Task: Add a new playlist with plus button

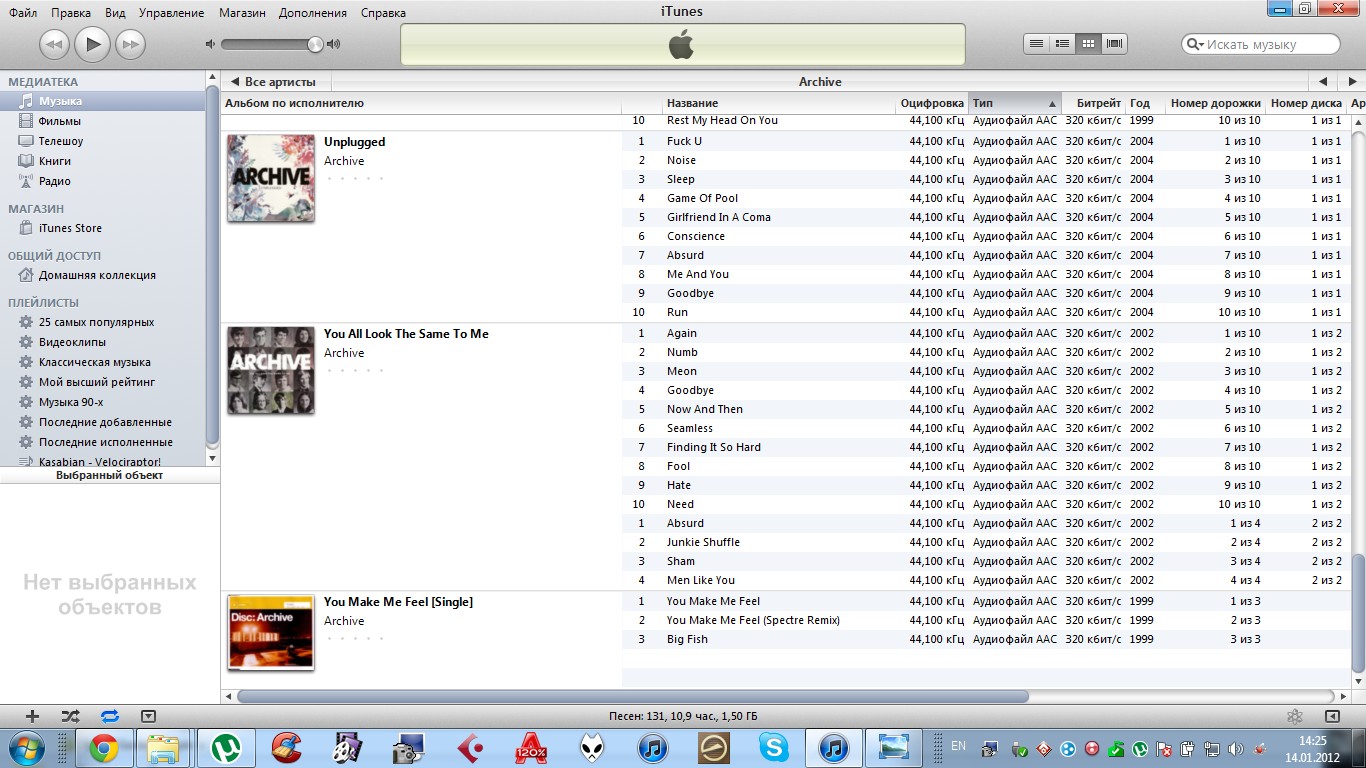Action: 32,716
